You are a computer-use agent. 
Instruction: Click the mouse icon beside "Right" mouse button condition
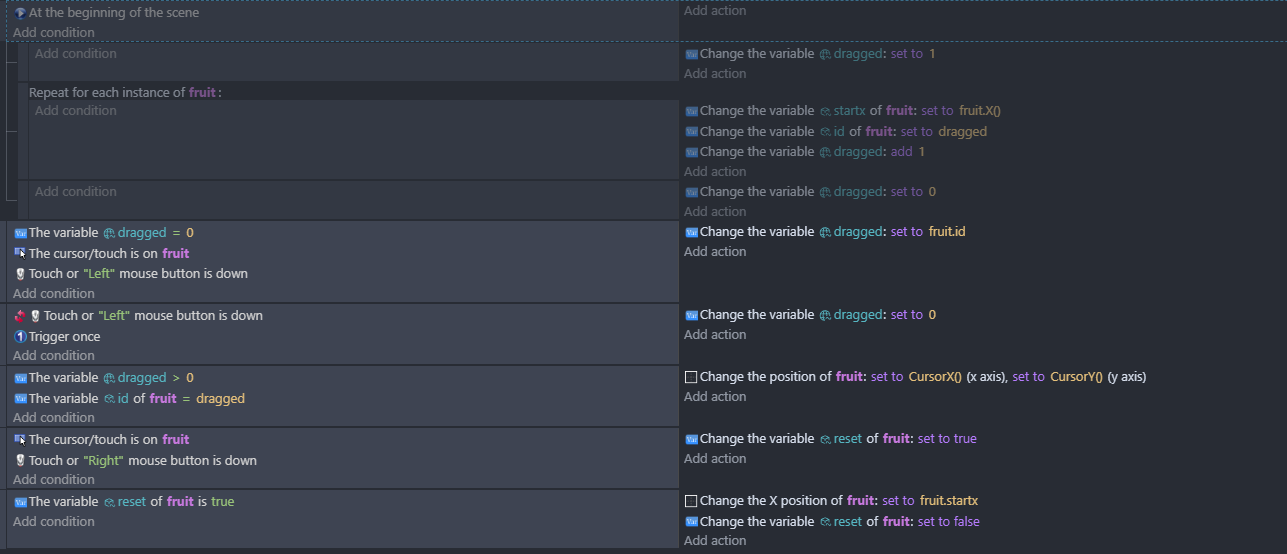[20, 461]
